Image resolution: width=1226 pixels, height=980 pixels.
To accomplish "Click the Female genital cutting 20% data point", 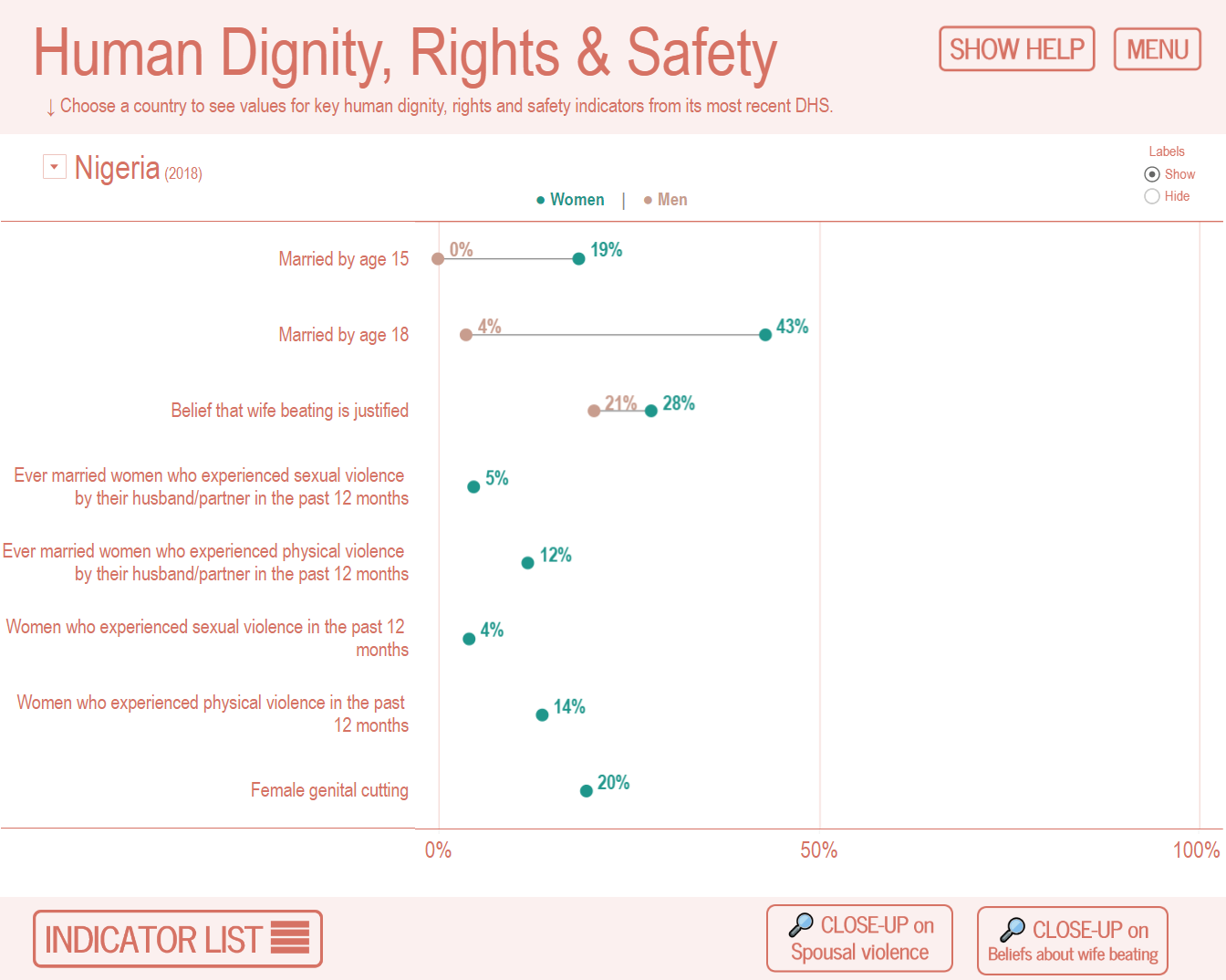I will tap(587, 788).
